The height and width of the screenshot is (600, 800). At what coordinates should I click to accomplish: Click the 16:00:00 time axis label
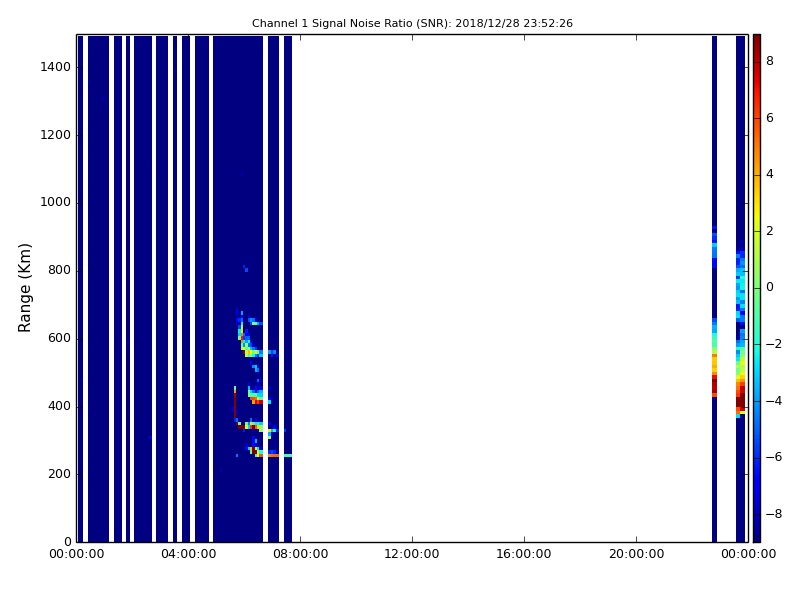coord(524,554)
